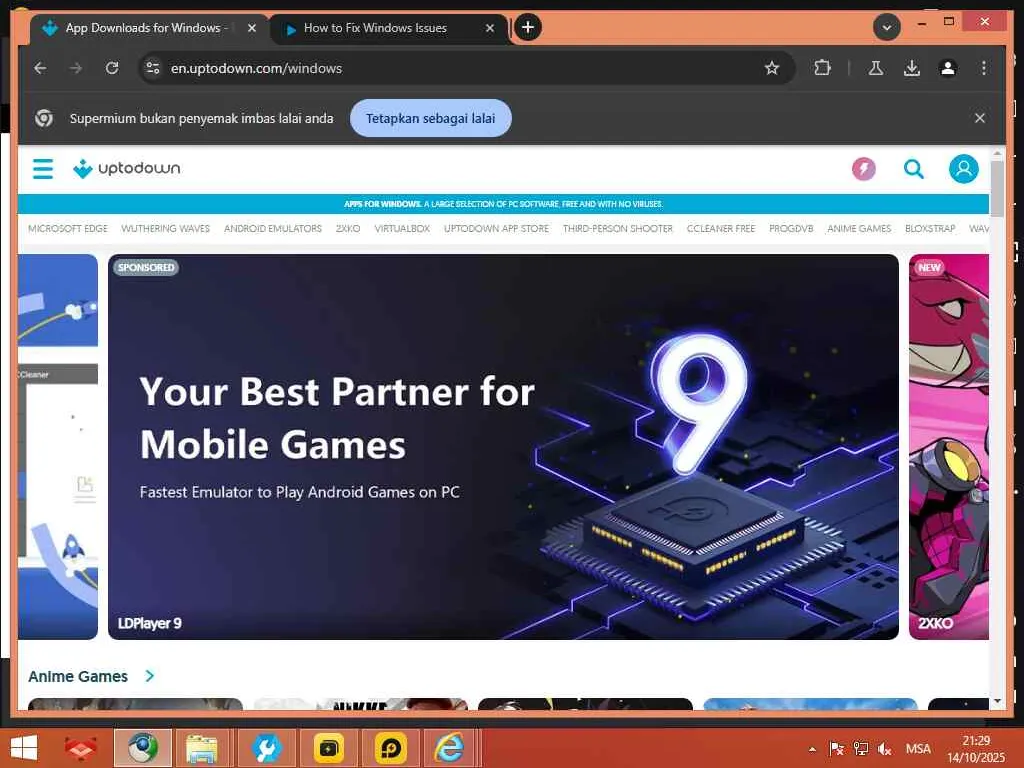
Task: Click the muted volume tray icon
Action: [885, 749]
